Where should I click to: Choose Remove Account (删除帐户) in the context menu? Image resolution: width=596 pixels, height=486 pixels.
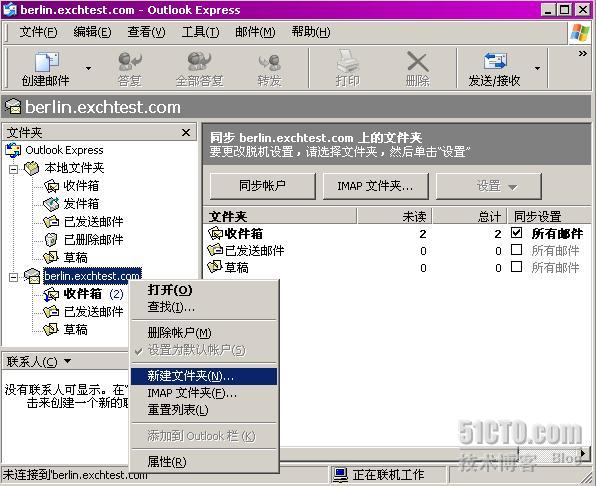pyautogui.click(x=204, y=333)
